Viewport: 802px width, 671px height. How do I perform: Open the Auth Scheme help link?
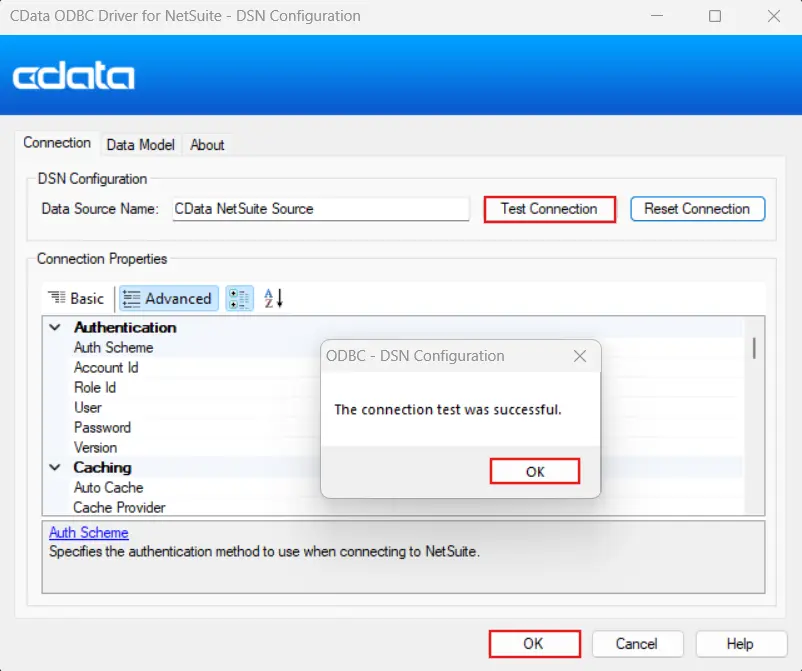(x=88, y=532)
